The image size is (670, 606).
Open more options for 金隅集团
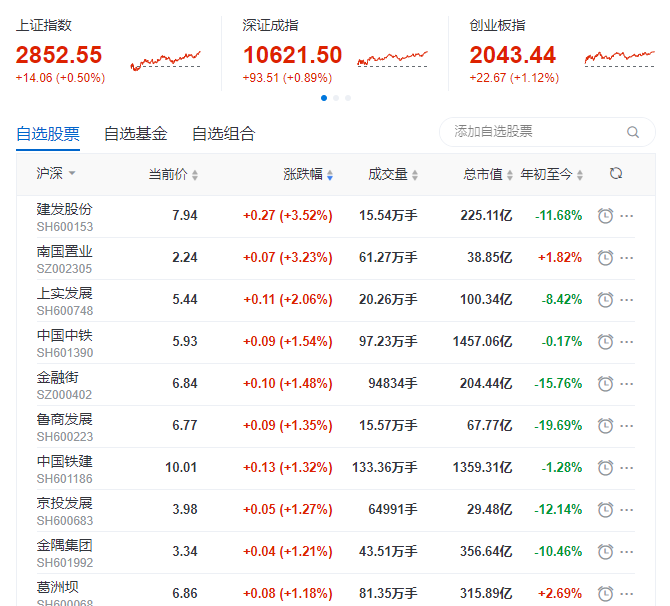click(x=626, y=552)
